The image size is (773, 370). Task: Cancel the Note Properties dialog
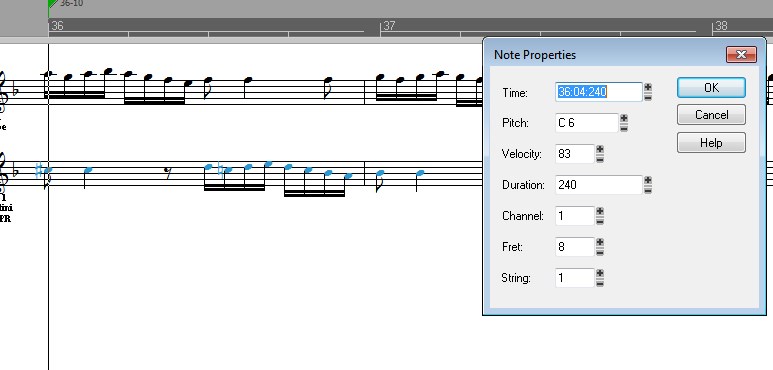(x=711, y=115)
